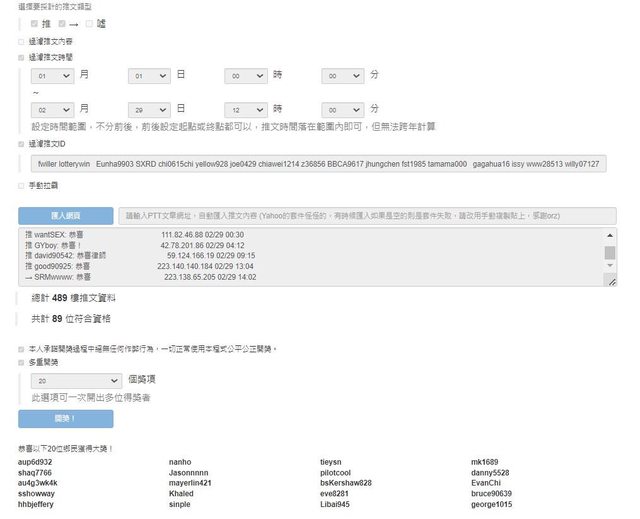Screen dimensions: 640x519
Task: Enable the 篩選推文內容 filter checkbox
Action: (x=22, y=42)
